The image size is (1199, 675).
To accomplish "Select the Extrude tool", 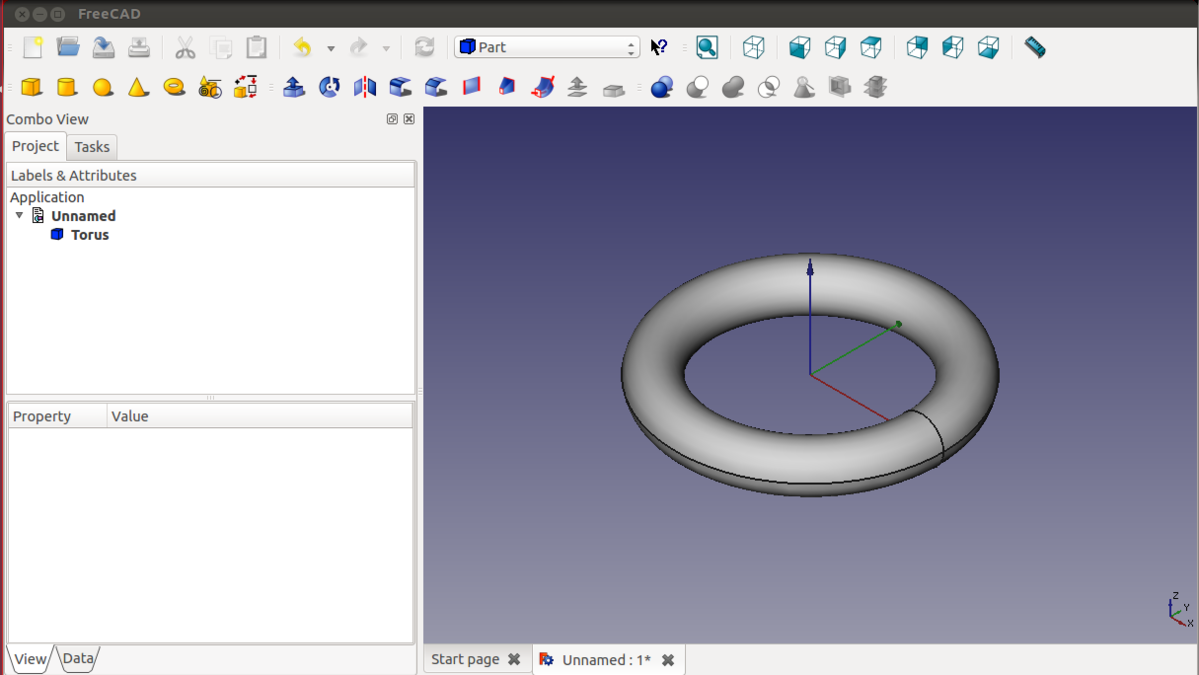I will (294, 88).
